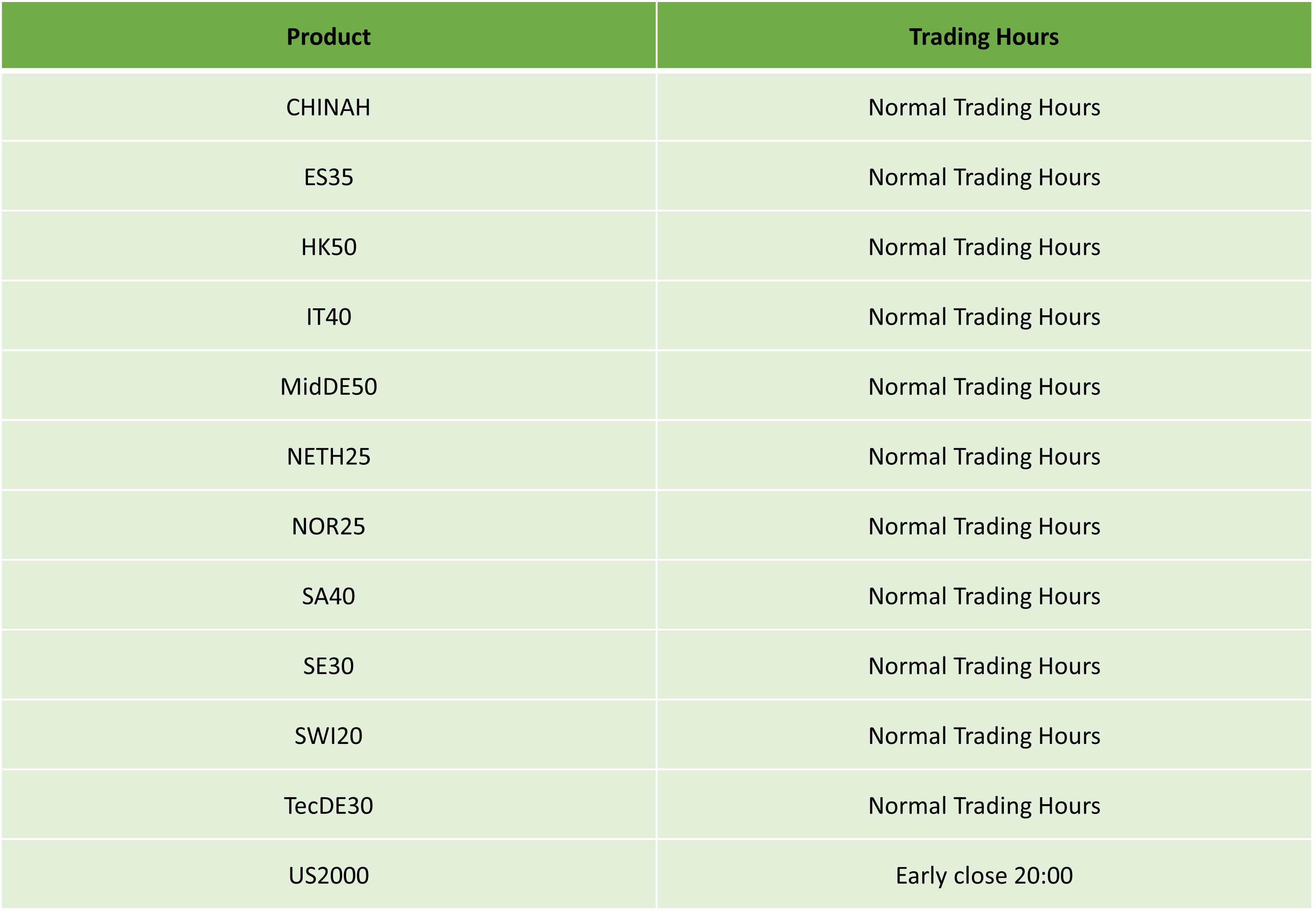The width and height of the screenshot is (1316, 911).
Task: Select the NETH25 product cell
Action: 329,456
